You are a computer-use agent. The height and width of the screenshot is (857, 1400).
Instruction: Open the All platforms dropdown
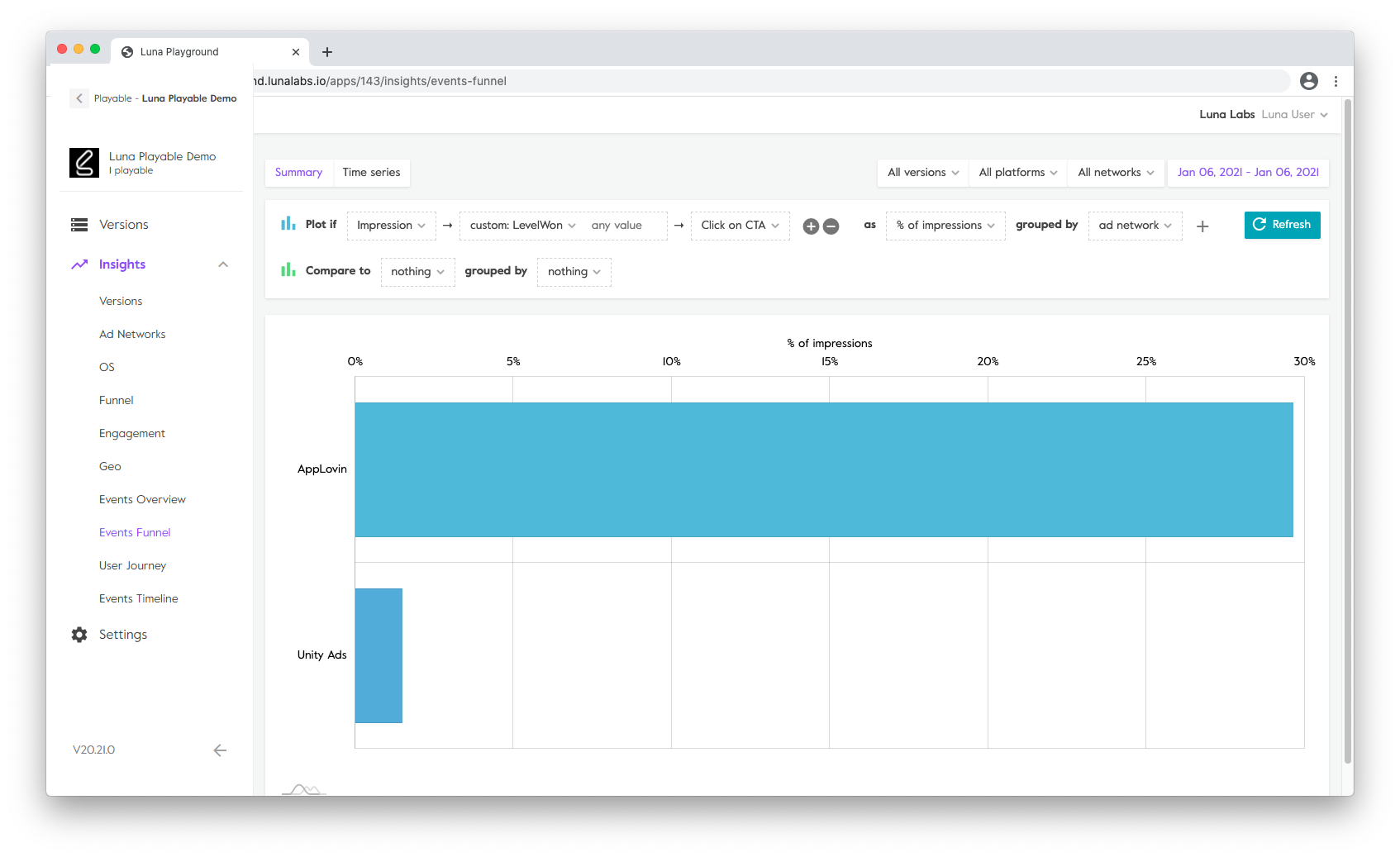[1018, 173]
